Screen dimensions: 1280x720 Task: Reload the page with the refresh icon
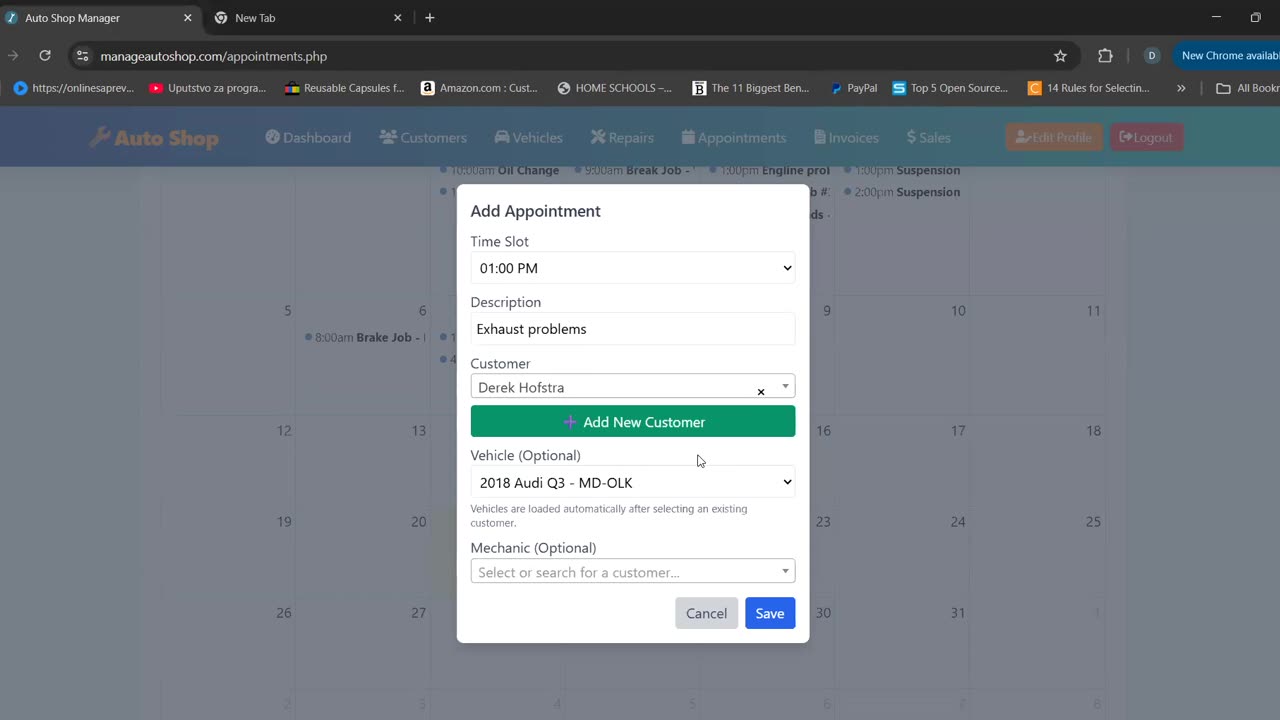click(x=45, y=56)
